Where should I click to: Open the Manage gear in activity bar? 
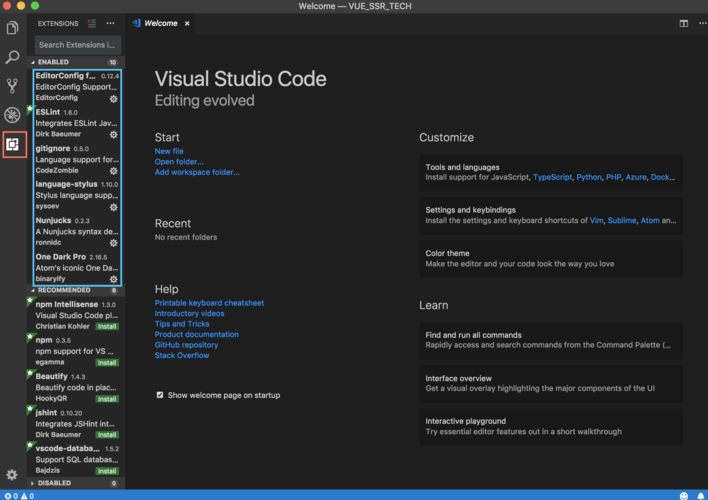(x=12, y=475)
